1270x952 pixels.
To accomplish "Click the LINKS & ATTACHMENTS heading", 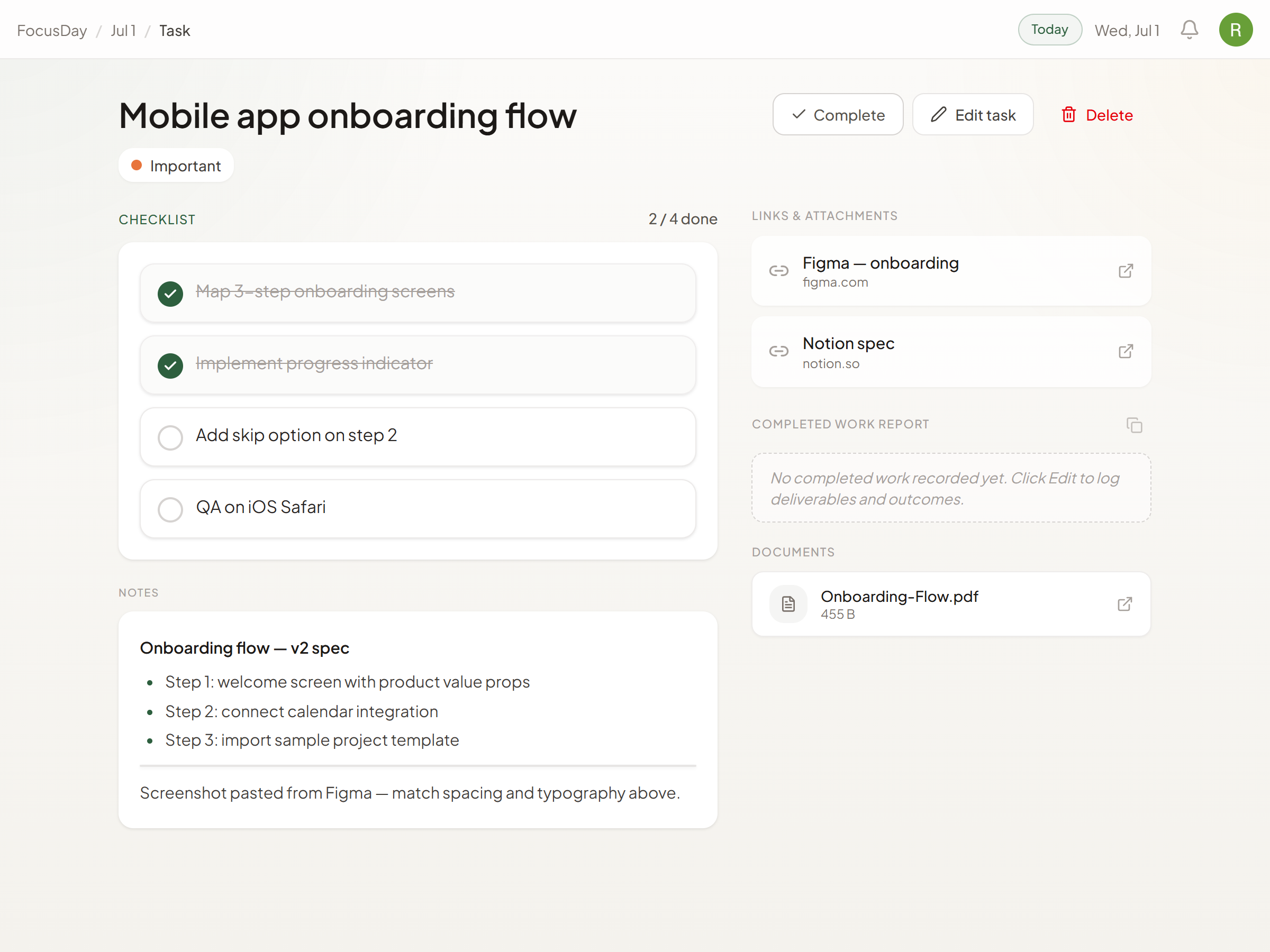I will tap(824, 216).
